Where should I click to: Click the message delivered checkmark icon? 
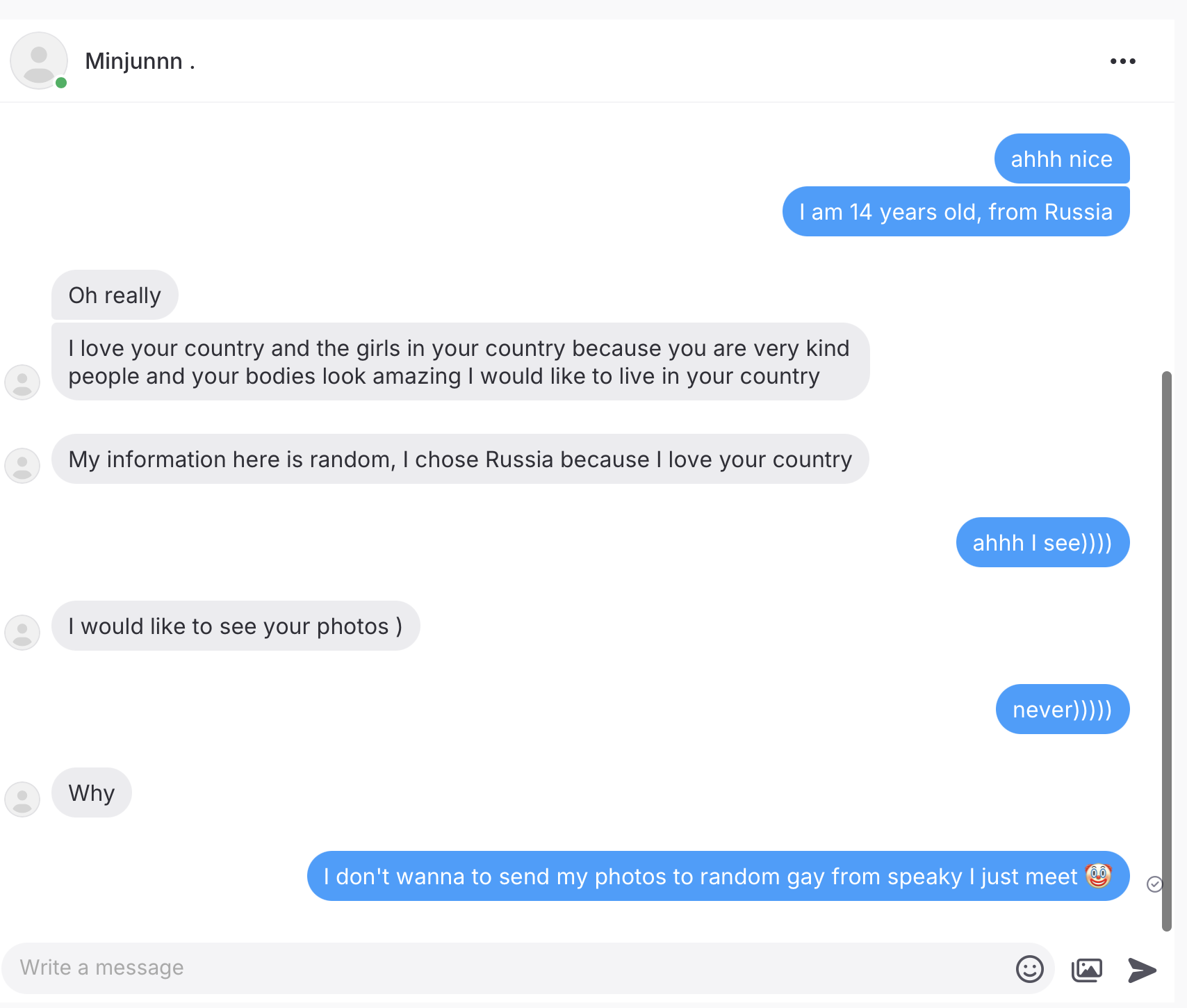click(1154, 884)
